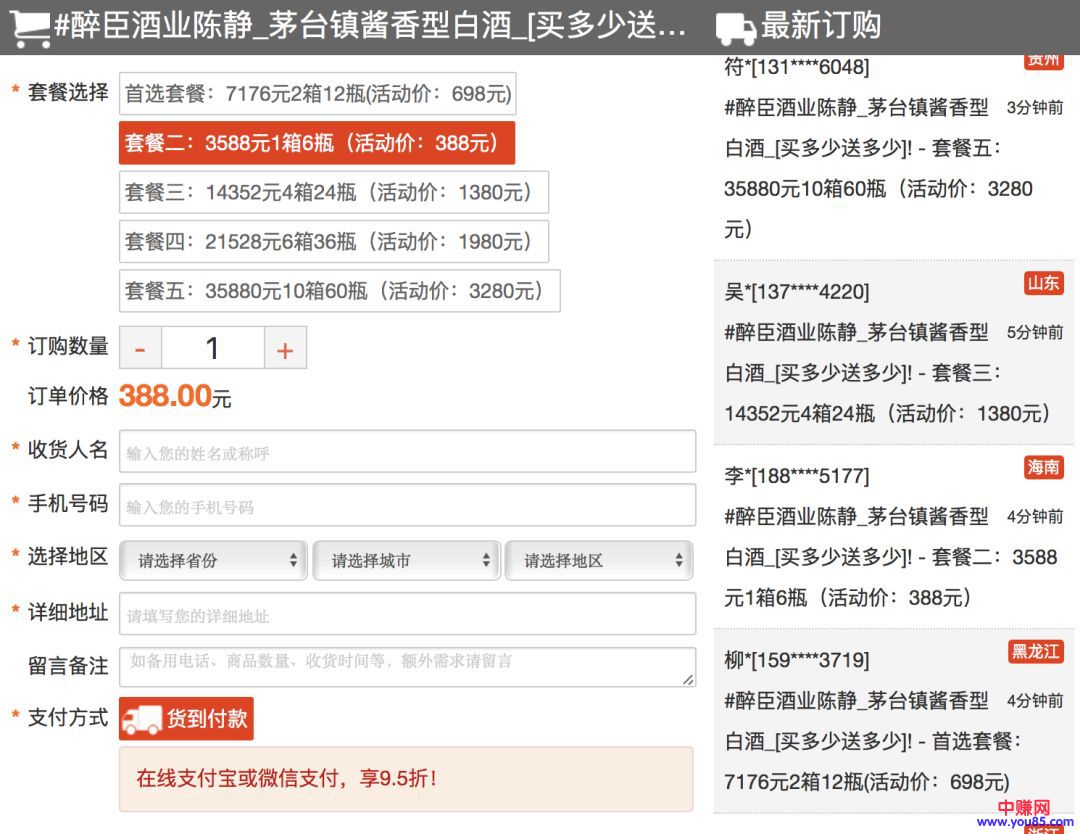Decrease order quantity with minus button
Viewport: 1080px width, 834px height.
(x=141, y=348)
